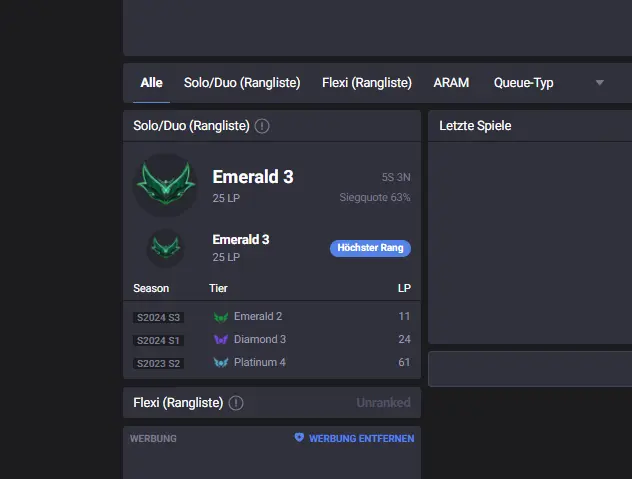Open the Flexi (Rangliste) tab

click(x=367, y=83)
